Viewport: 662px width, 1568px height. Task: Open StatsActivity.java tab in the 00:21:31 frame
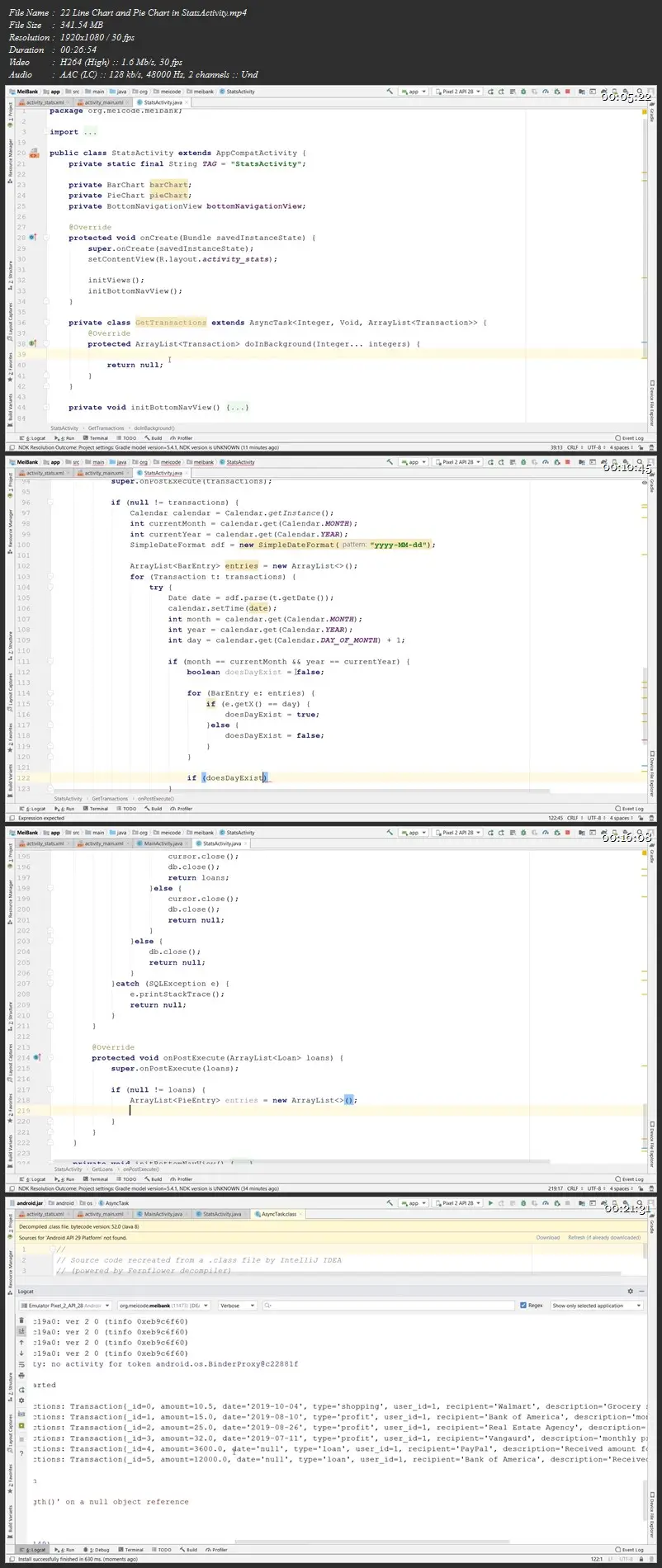(x=221, y=1214)
